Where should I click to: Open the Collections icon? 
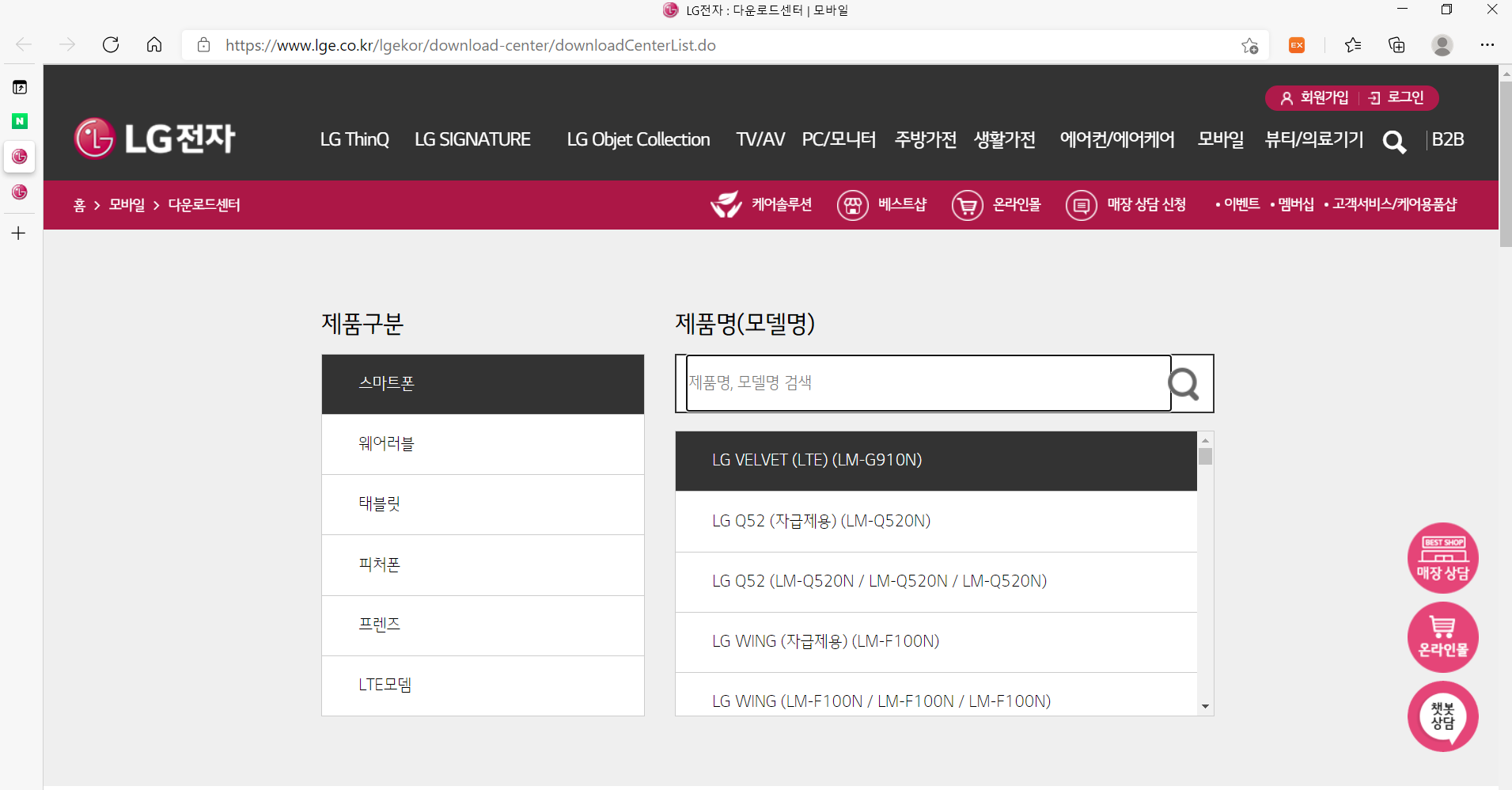(1396, 45)
